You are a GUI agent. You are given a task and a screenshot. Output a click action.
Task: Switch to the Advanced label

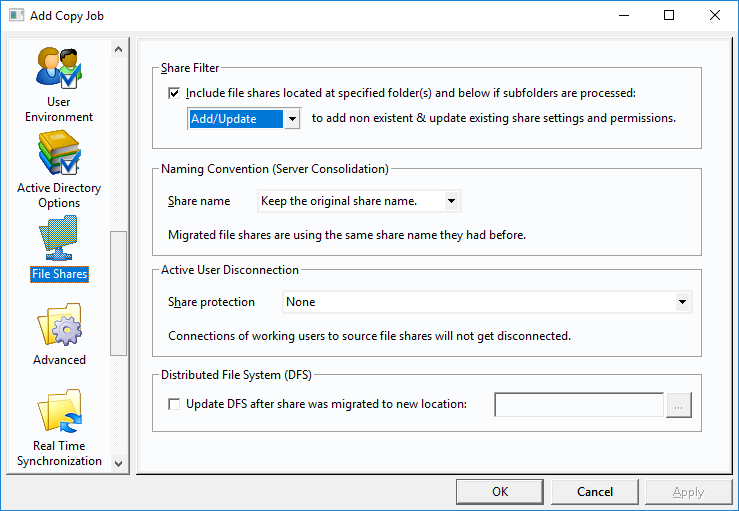tap(59, 360)
